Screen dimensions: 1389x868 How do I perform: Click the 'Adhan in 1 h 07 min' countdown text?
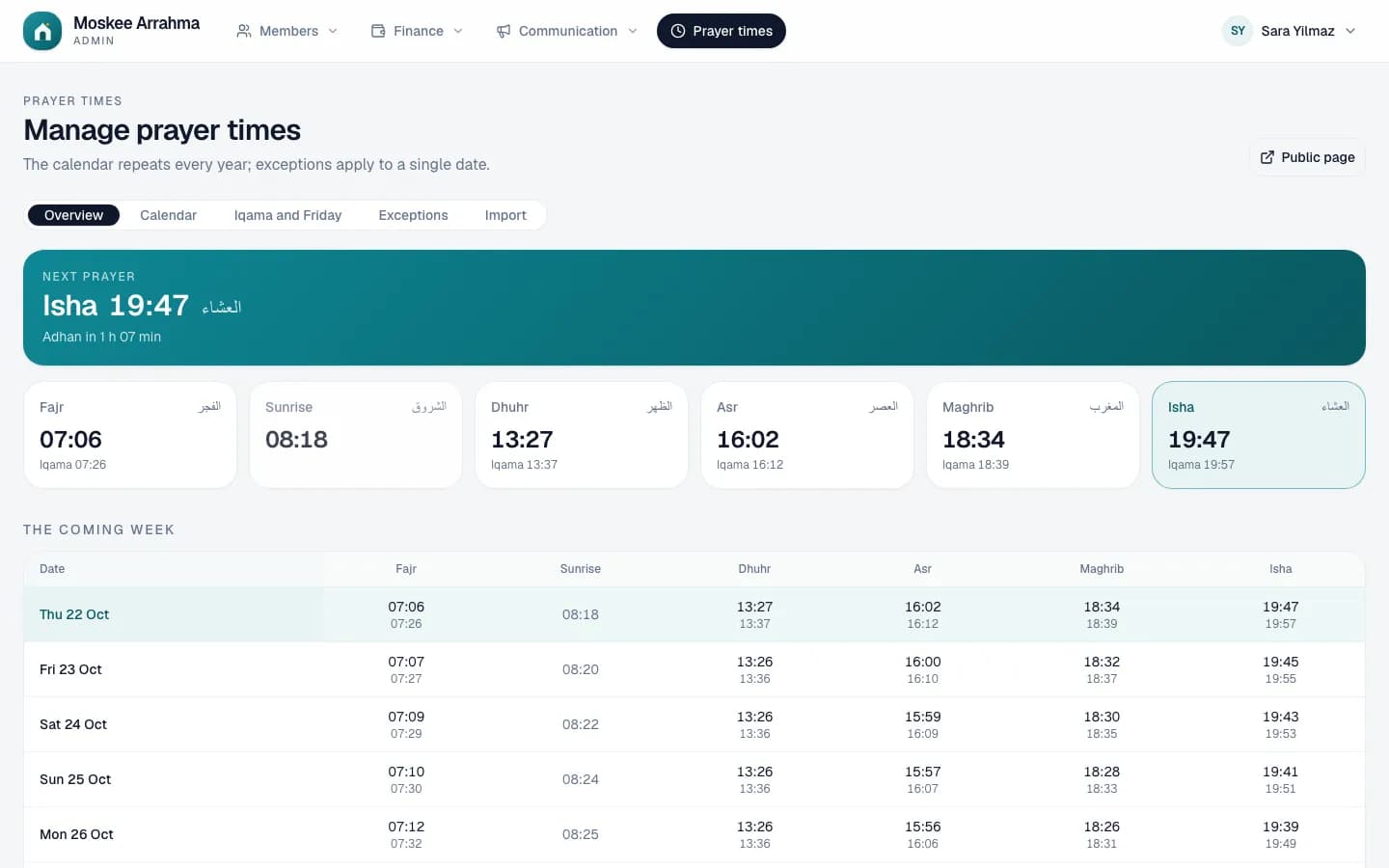click(101, 337)
